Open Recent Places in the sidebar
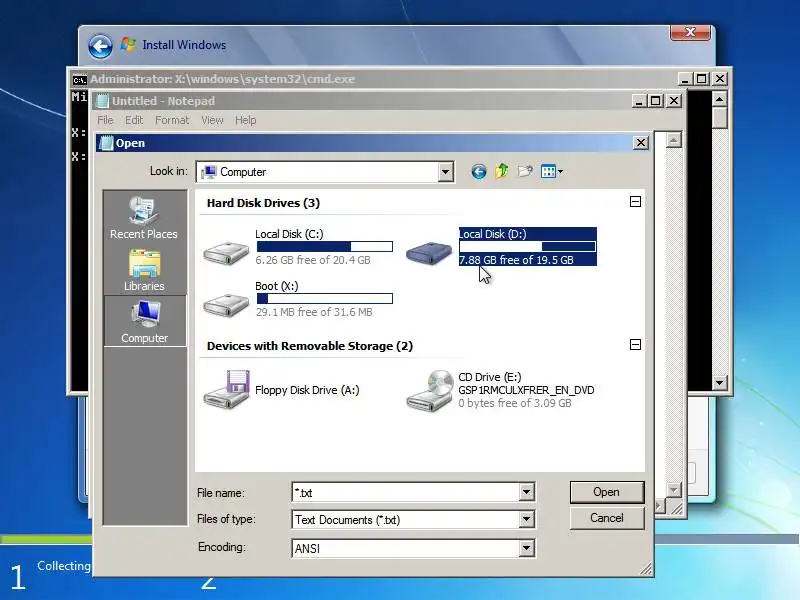 [x=144, y=218]
